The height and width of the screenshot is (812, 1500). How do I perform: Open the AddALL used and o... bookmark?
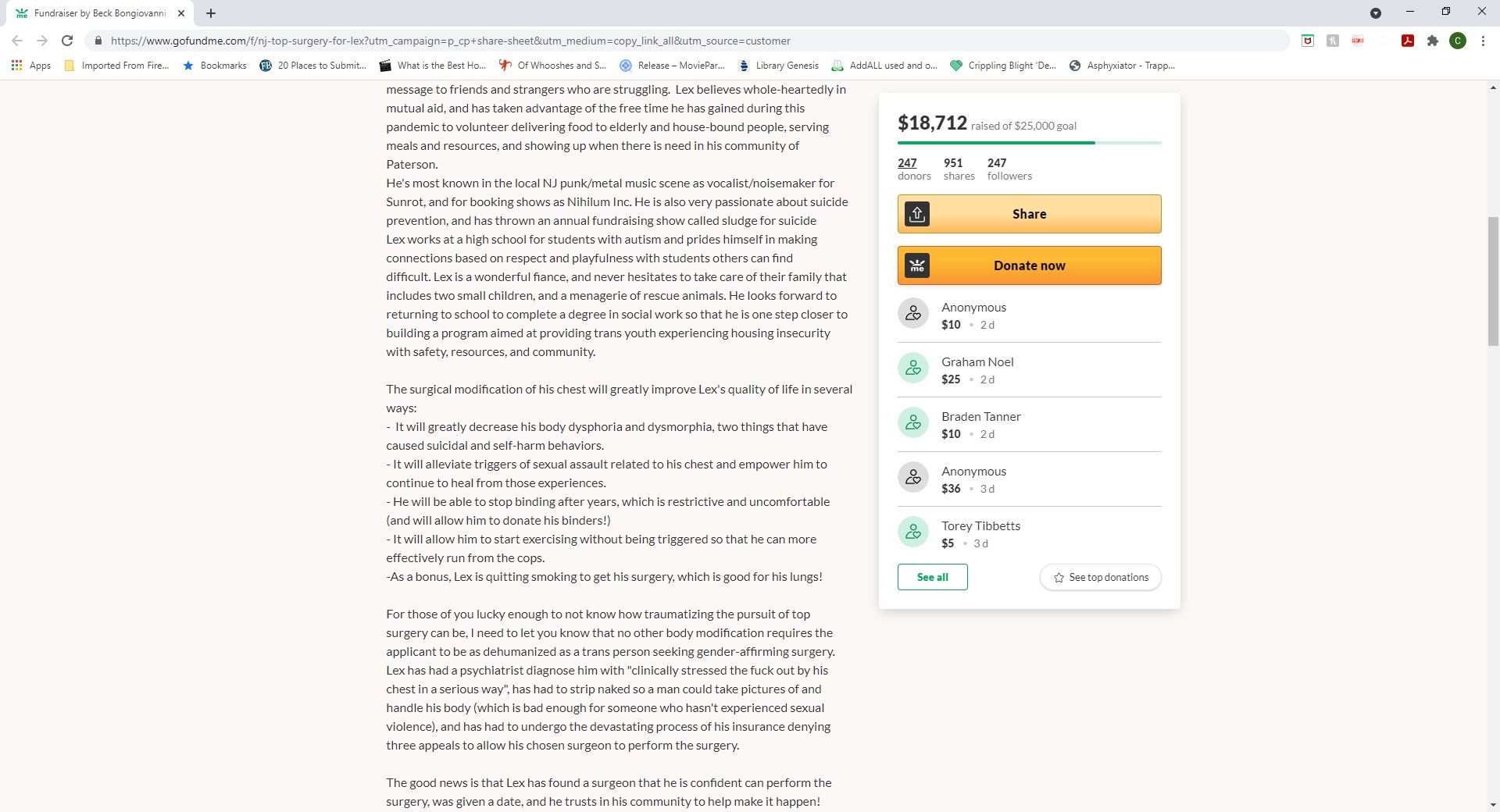tap(884, 66)
